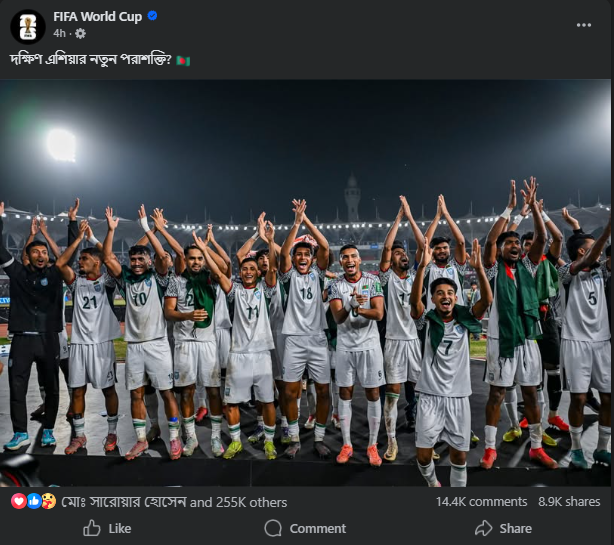Click the Bengali post caption text
Viewport: 614px width, 545px height.
click(90, 60)
